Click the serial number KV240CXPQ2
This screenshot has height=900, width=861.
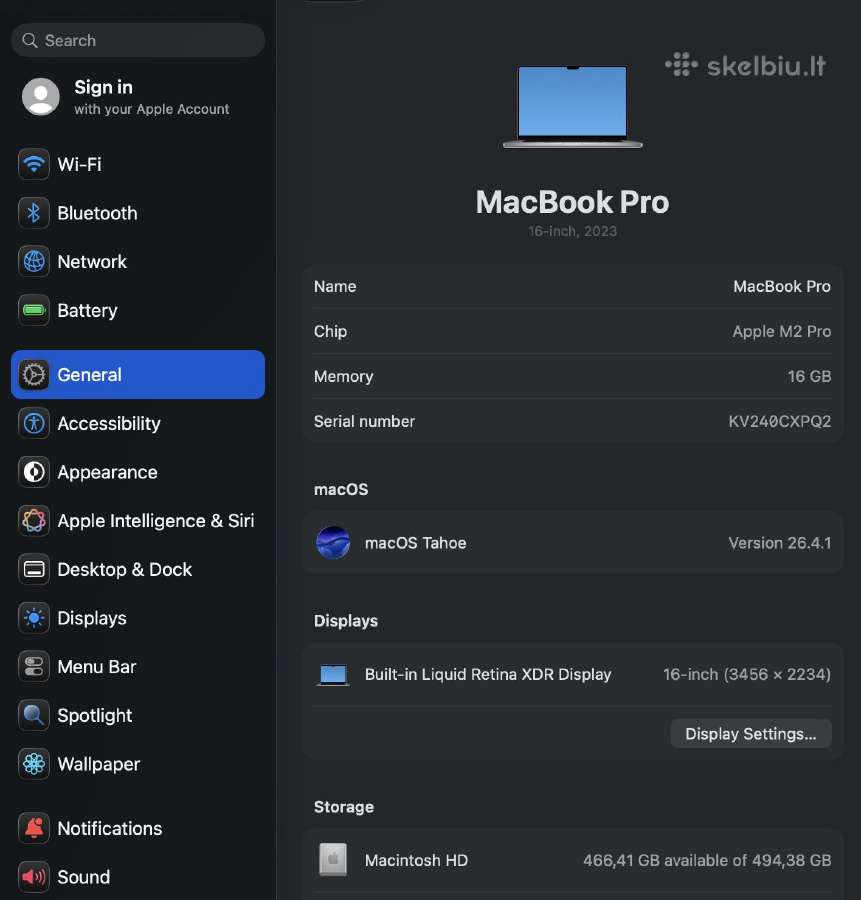pyautogui.click(x=779, y=421)
